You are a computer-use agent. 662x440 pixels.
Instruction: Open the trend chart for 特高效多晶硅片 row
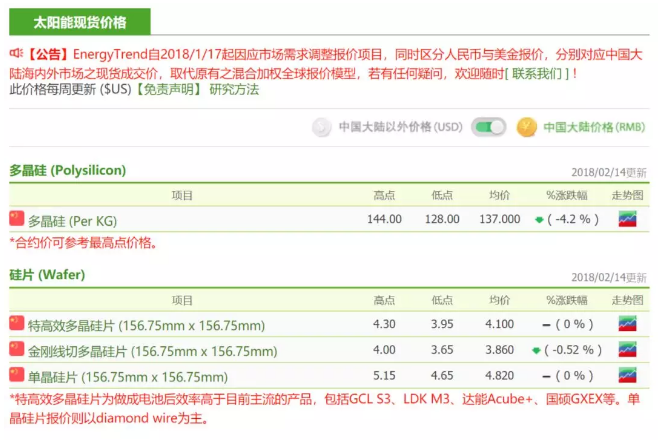point(628,324)
